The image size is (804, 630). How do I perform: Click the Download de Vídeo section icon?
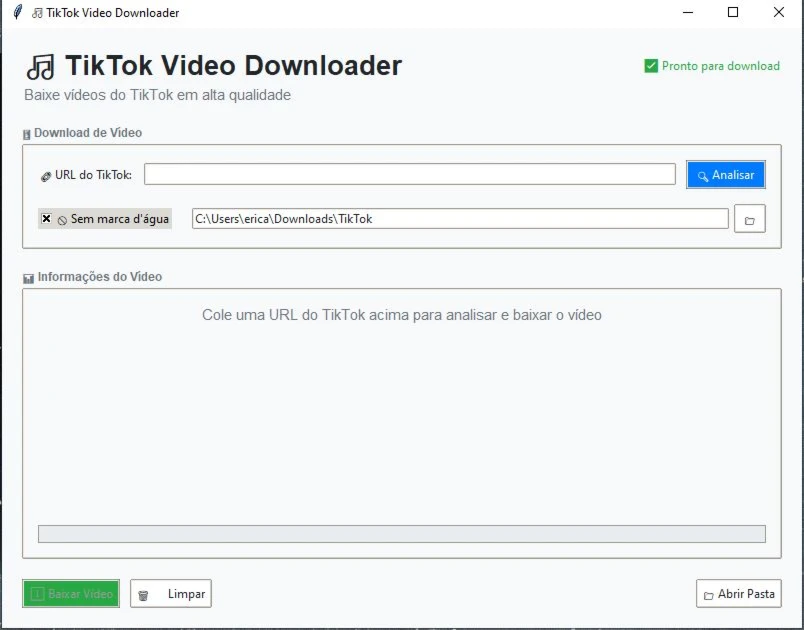click(27, 134)
